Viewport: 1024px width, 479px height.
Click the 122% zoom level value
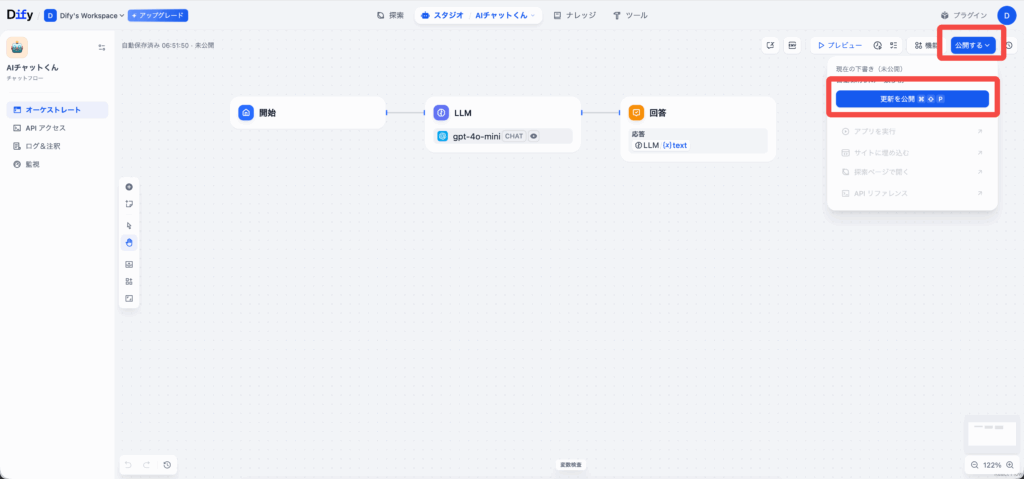coord(993,465)
